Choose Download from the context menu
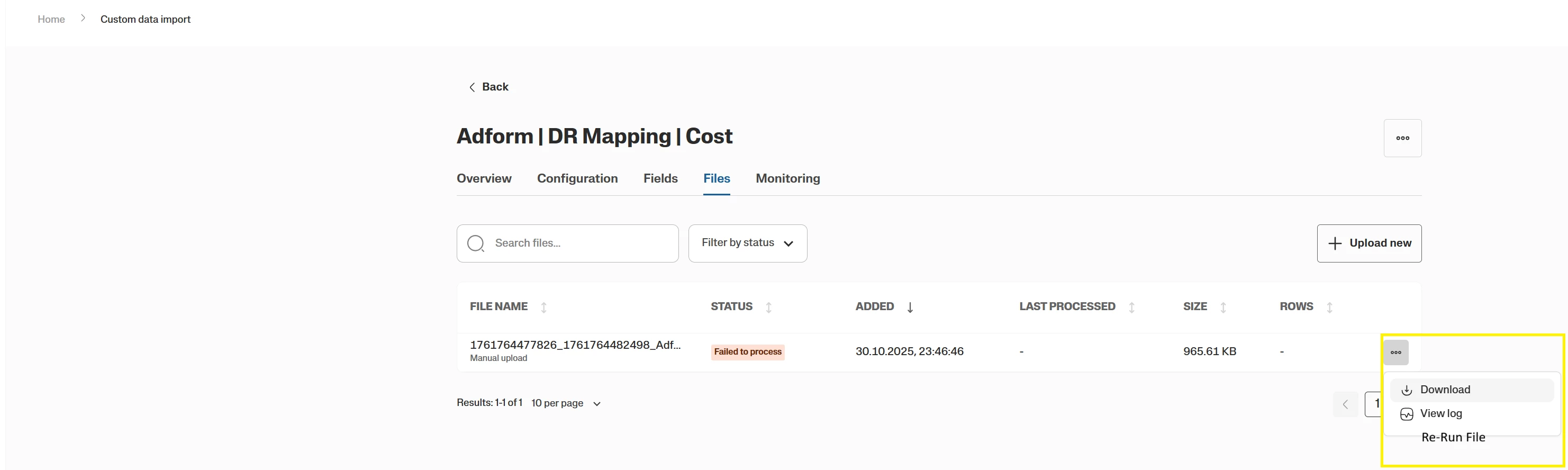The image size is (1568, 470). click(1445, 390)
